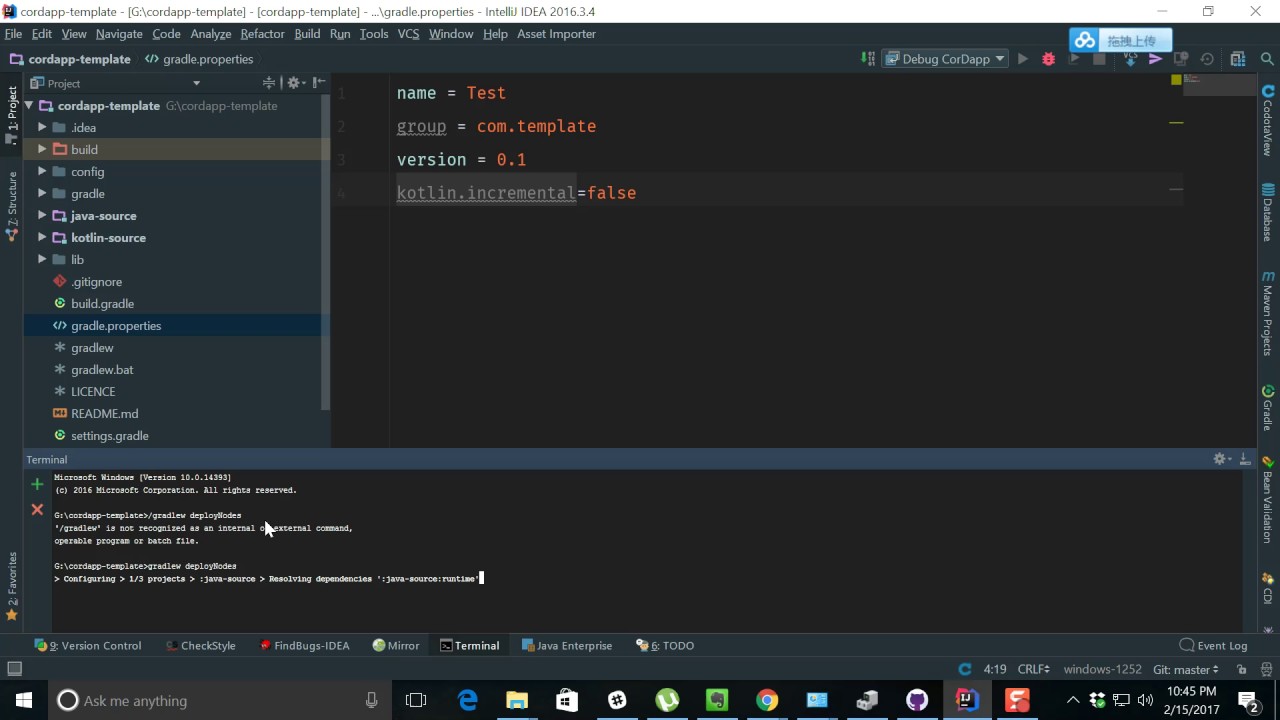
Task: Open the Event Log
Action: pyautogui.click(x=1213, y=645)
